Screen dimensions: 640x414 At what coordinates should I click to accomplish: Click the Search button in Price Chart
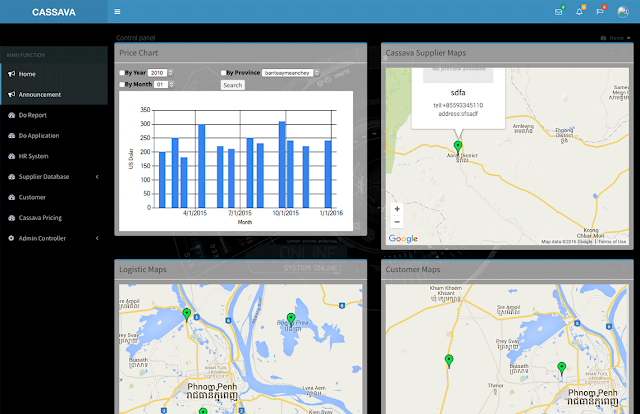(233, 85)
